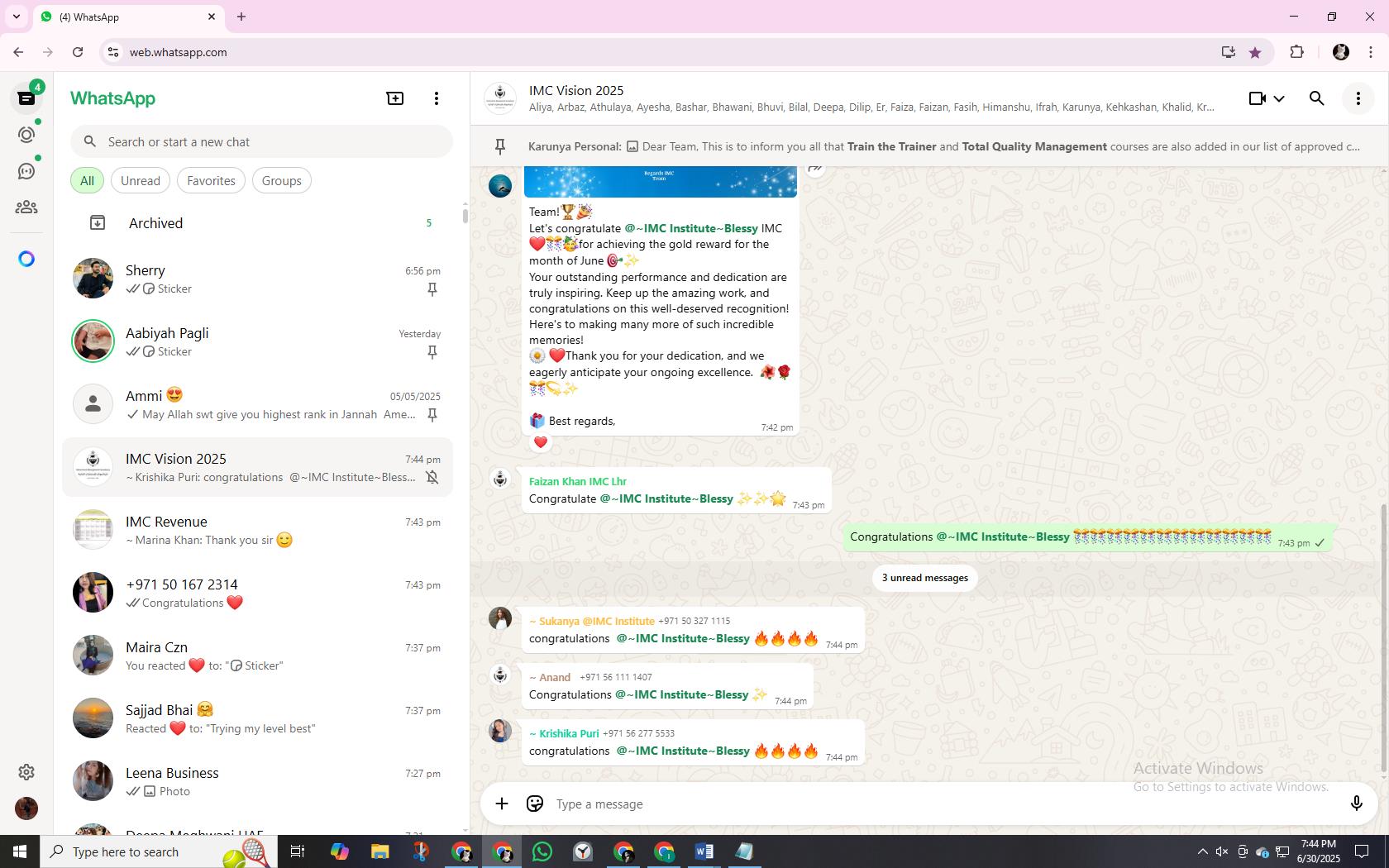Start a new chat with the compose icon
The height and width of the screenshot is (868, 1389).
click(395, 98)
